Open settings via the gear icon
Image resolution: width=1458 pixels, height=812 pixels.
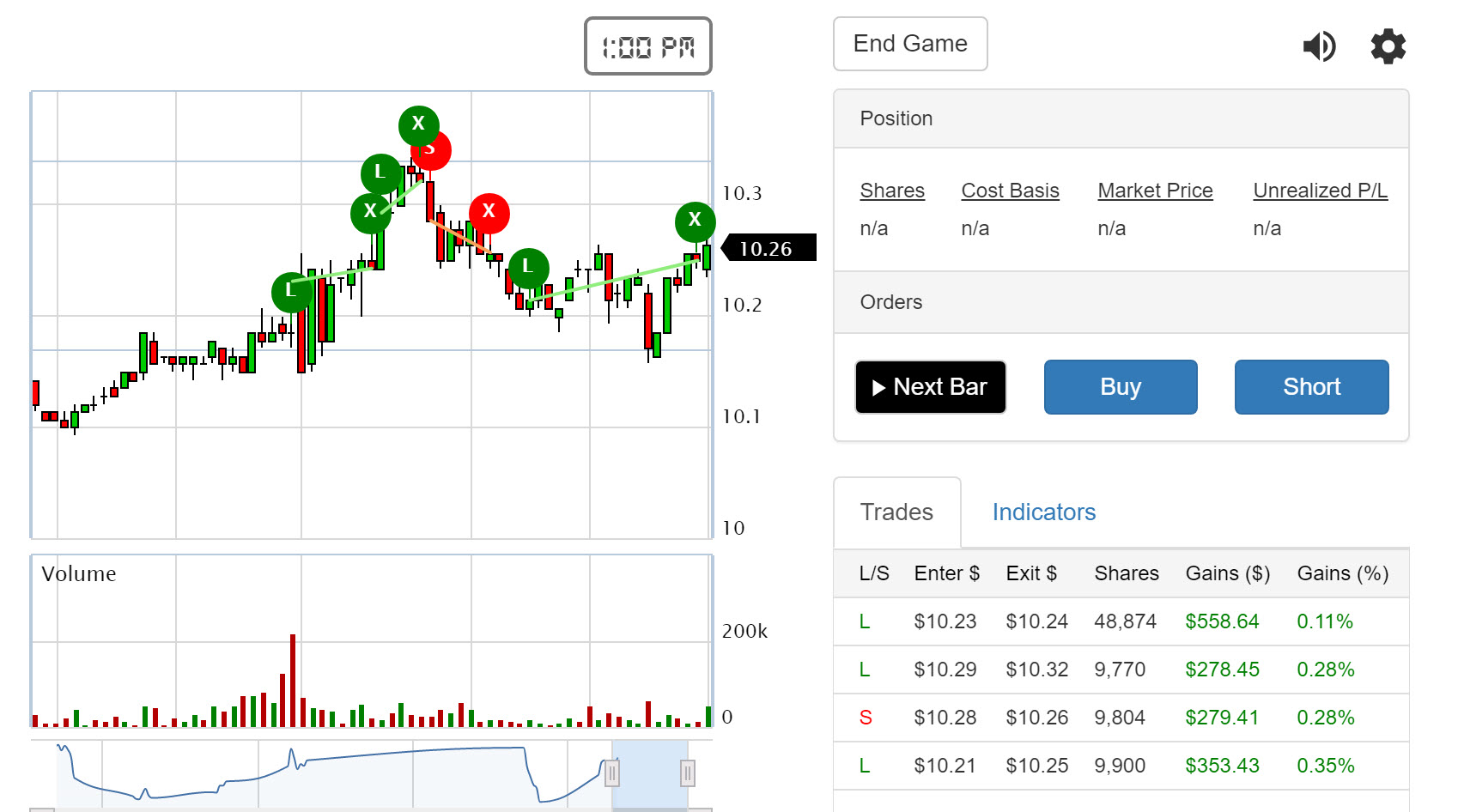point(1388,46)
